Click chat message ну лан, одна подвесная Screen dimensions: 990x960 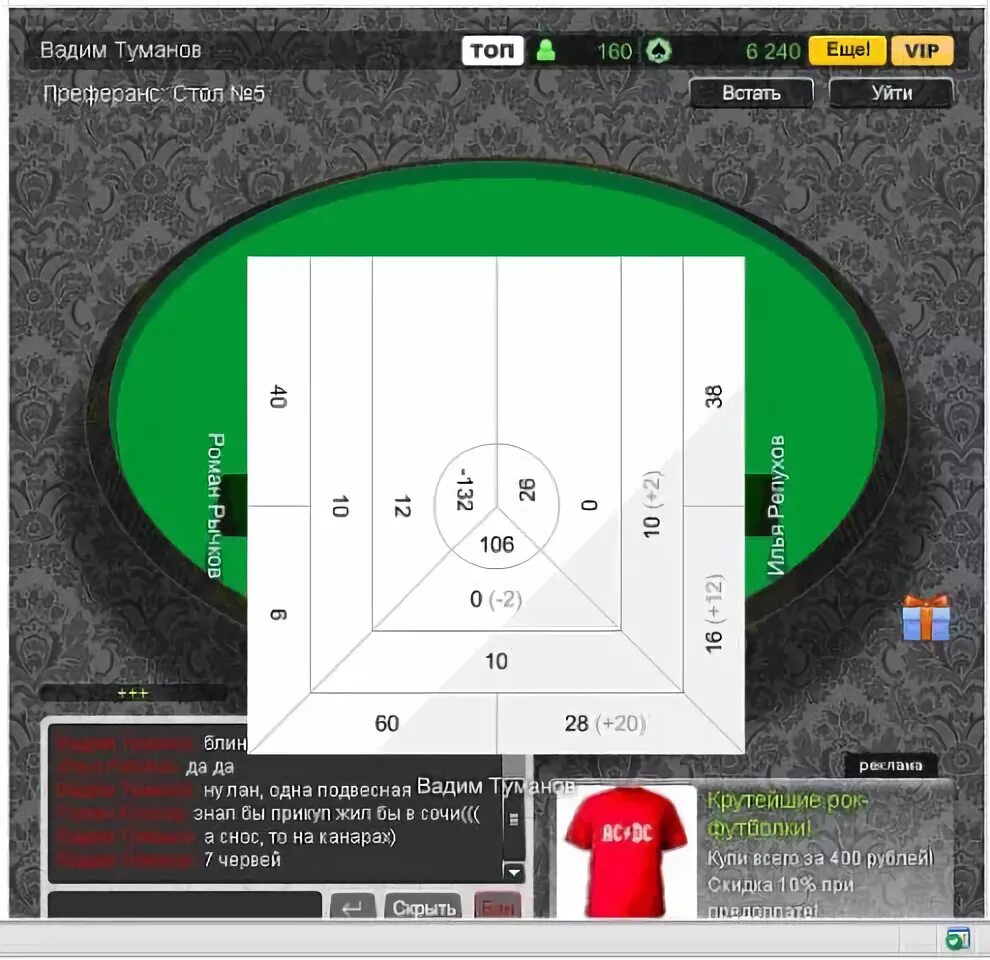click(x=307, y=791)
